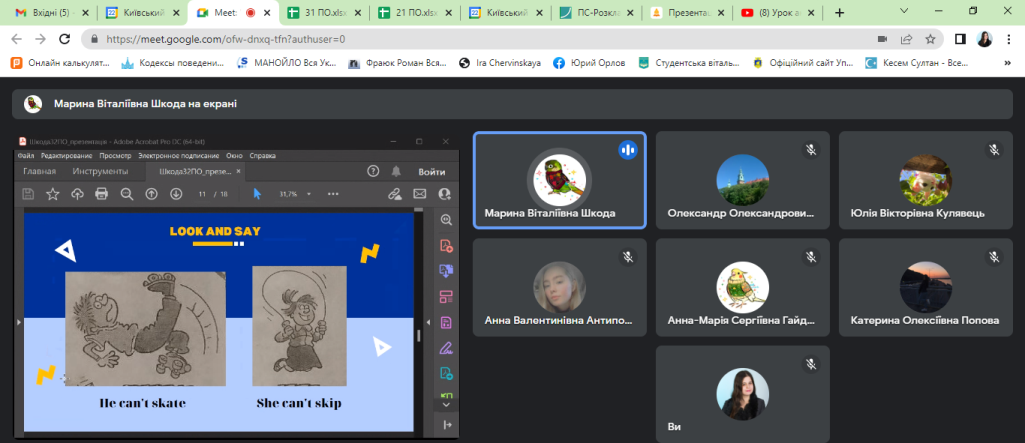
Task: Open the Окно menu
Action: pos(234,156)
